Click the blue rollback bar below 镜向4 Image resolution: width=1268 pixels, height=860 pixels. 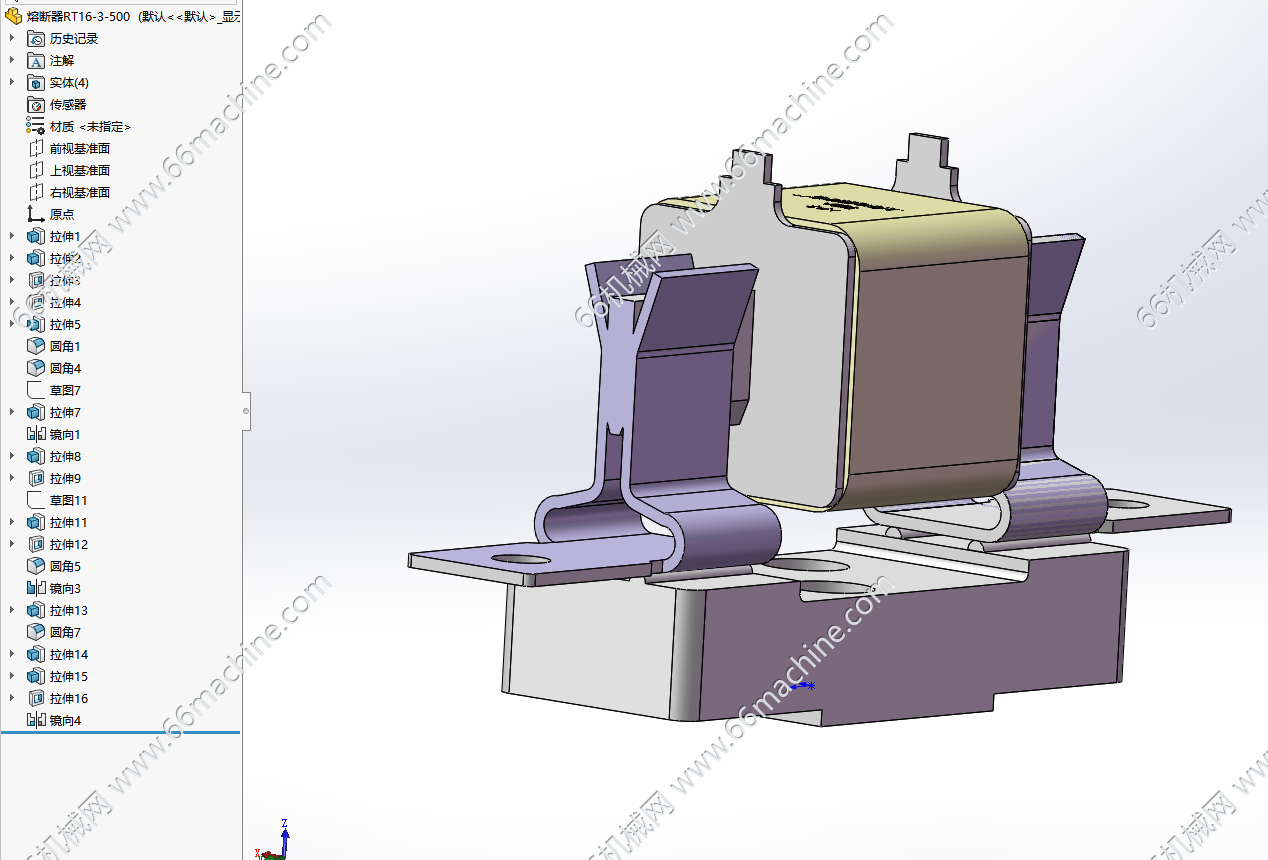pos(120,732)
